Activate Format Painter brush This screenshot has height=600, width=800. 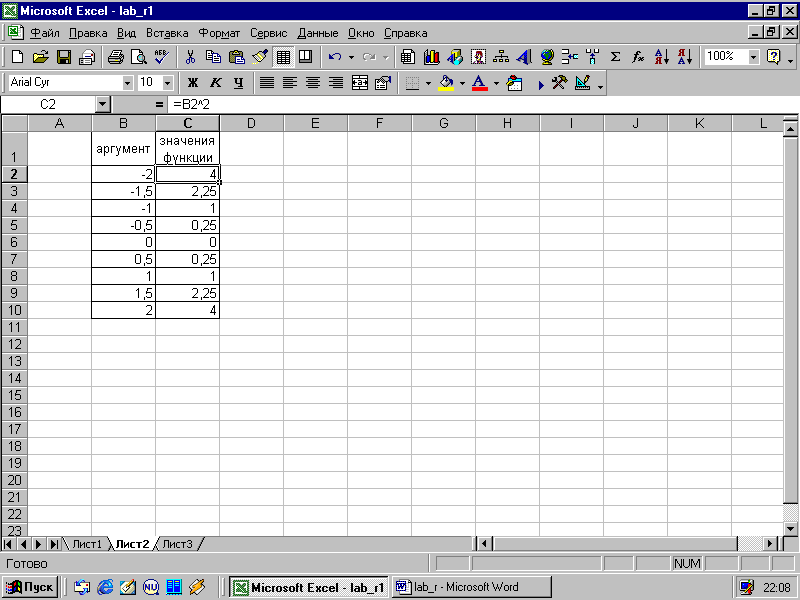coord(260,57)
